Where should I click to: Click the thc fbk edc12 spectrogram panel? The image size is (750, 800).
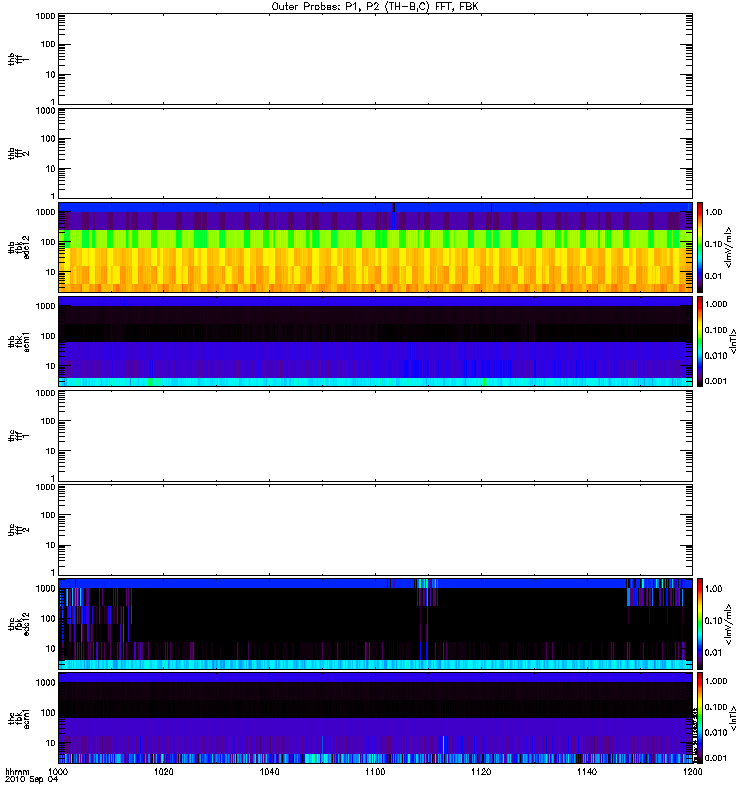(x=375, y=624)
